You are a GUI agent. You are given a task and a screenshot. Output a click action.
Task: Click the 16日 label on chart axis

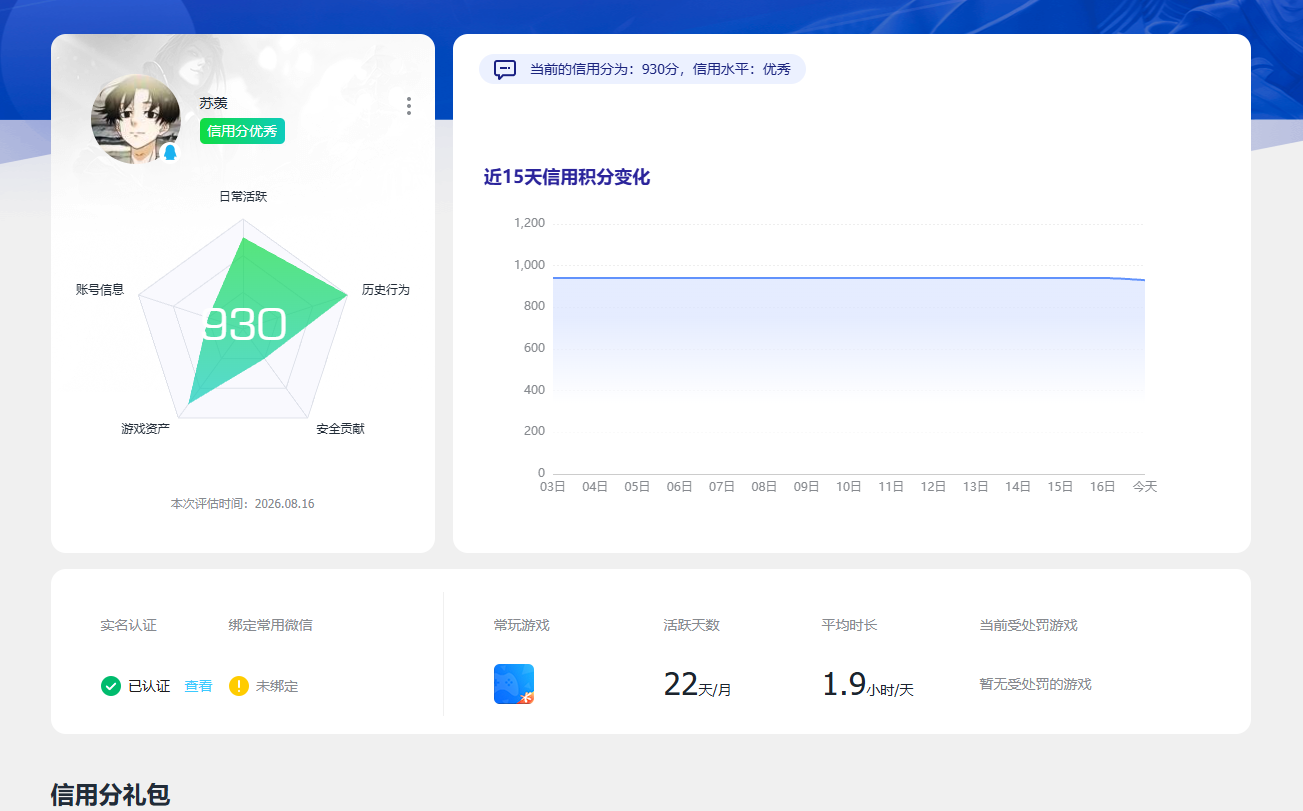pos(1103,486)
